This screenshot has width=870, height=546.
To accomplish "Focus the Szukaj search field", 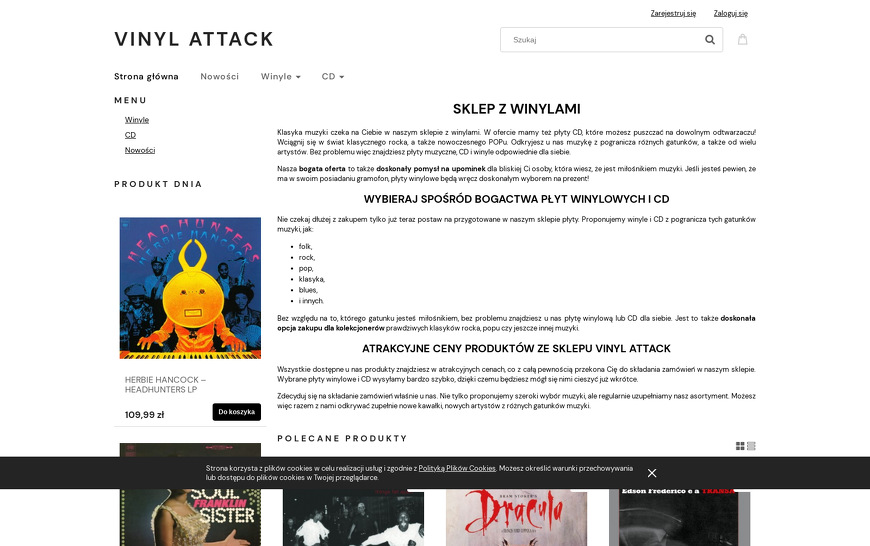I will pyautogui.click(x=603, y=39).
